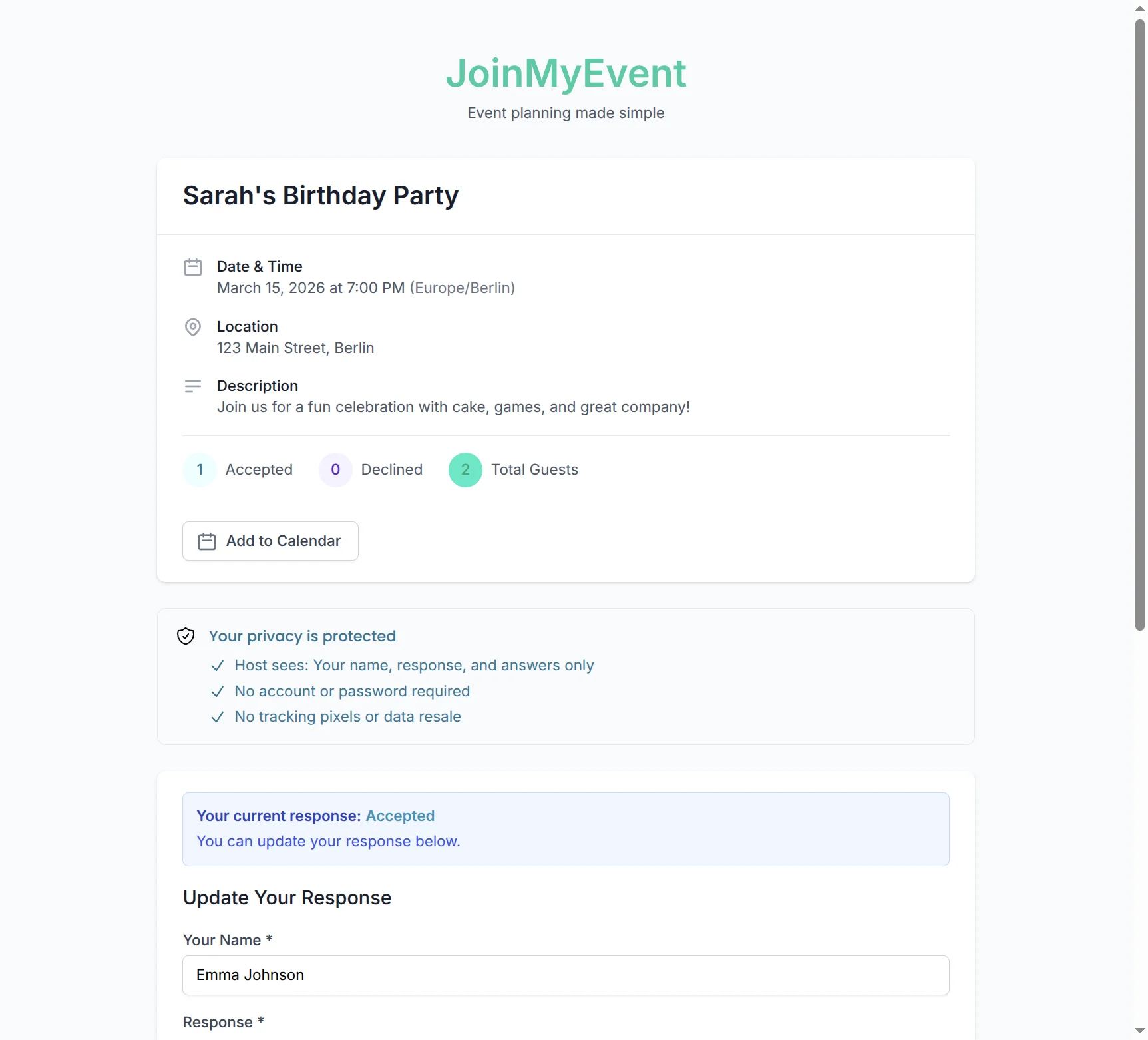Screen dimensions: 1148x1040
Task: Click the address '123 Main Street, Berlin'
Action: (295, 348)
